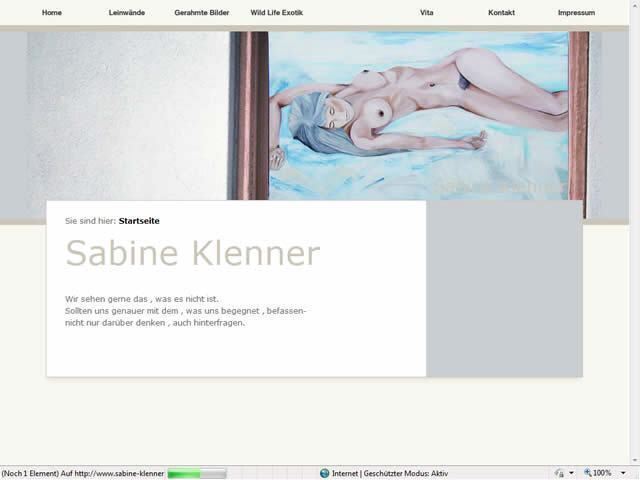This screenshot has width=640, height=480.
Task: Open the Vita page
Action: (x=427, y=13)
